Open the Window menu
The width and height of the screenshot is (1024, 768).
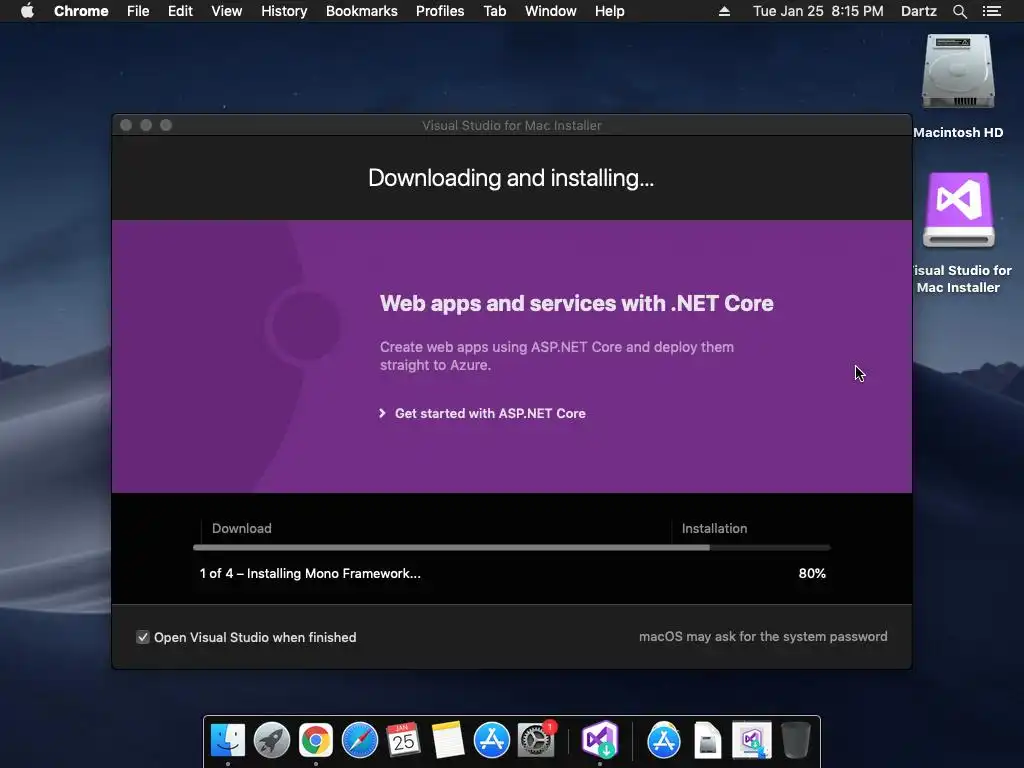(551, 11)
